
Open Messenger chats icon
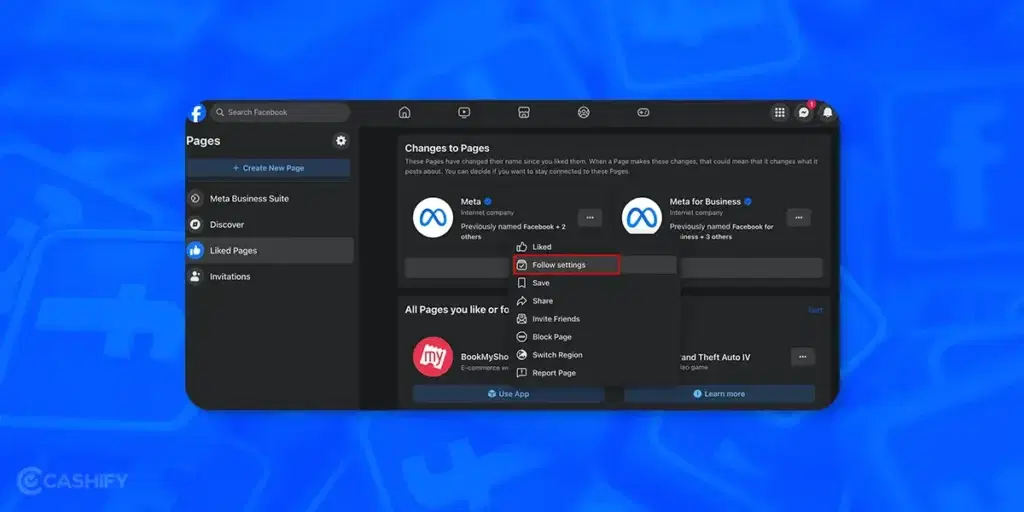(804, 112)
